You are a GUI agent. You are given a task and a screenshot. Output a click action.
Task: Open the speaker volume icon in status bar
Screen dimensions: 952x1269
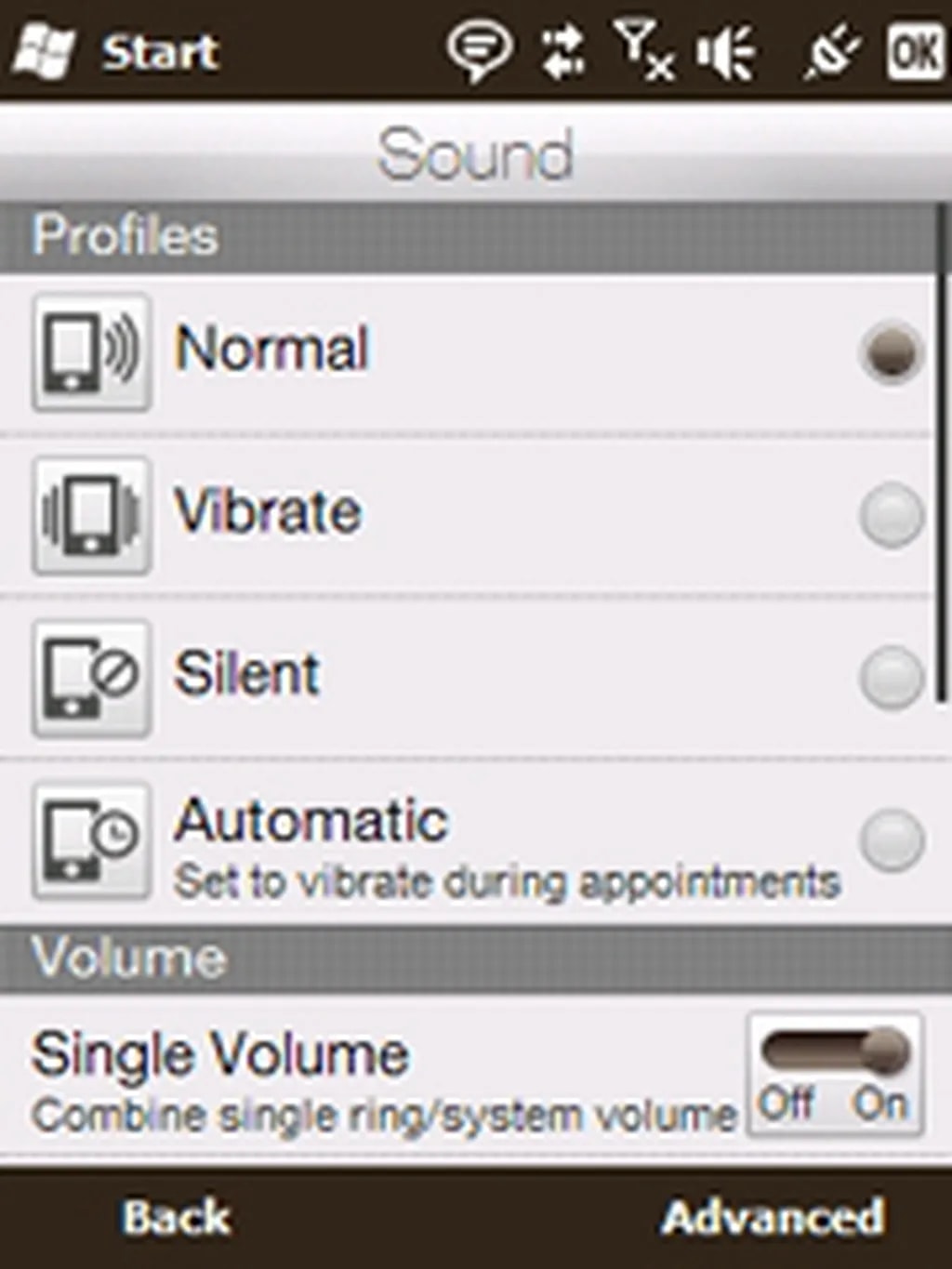726,52
